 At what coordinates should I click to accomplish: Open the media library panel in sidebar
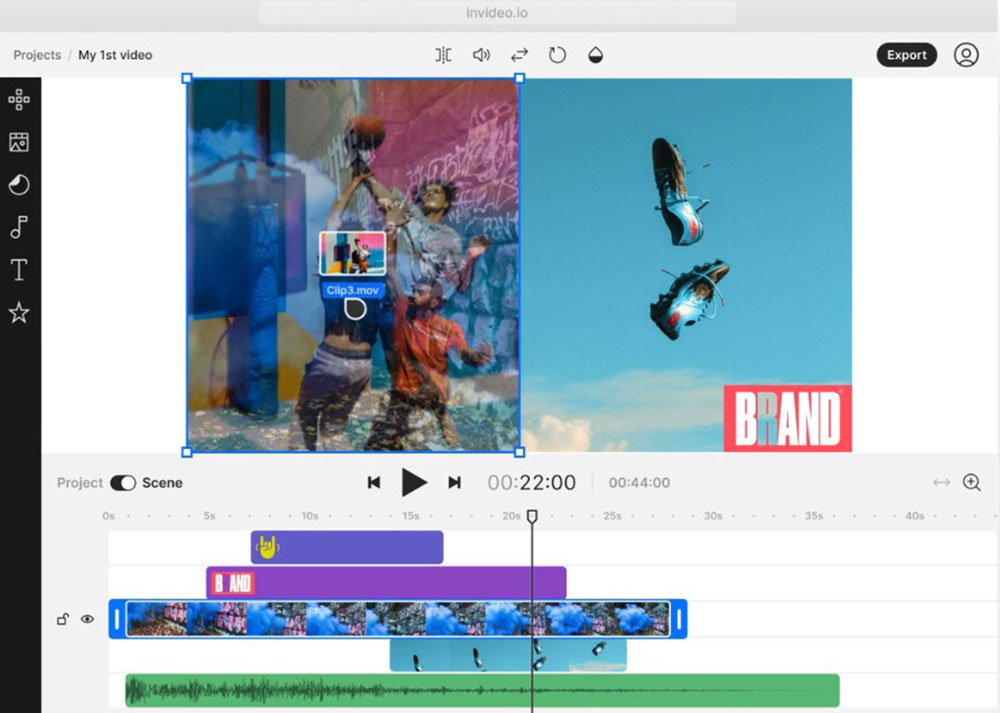coord(19,141)
